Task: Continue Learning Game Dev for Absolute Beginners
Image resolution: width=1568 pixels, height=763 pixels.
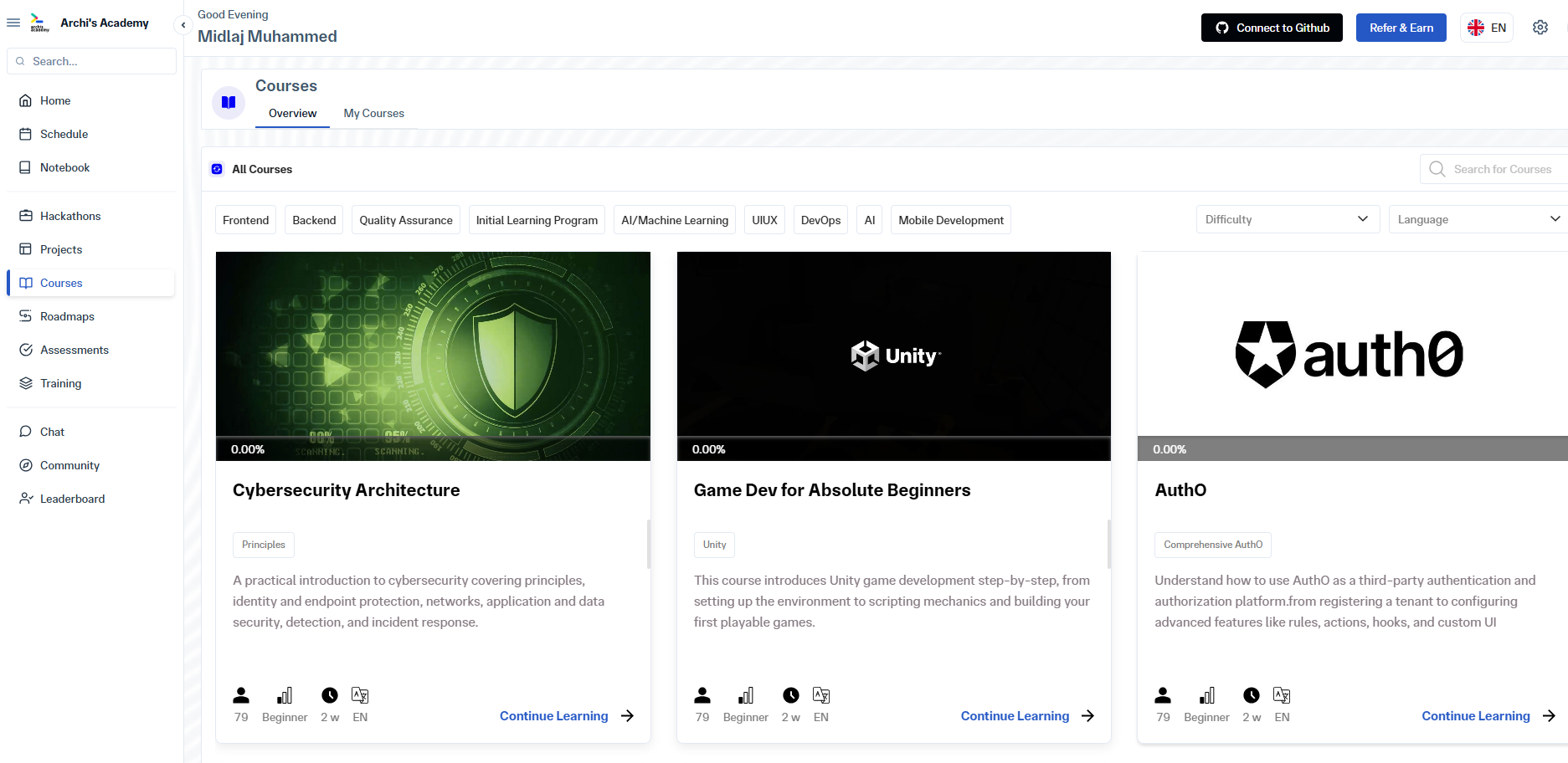Action: [1028, 716]
